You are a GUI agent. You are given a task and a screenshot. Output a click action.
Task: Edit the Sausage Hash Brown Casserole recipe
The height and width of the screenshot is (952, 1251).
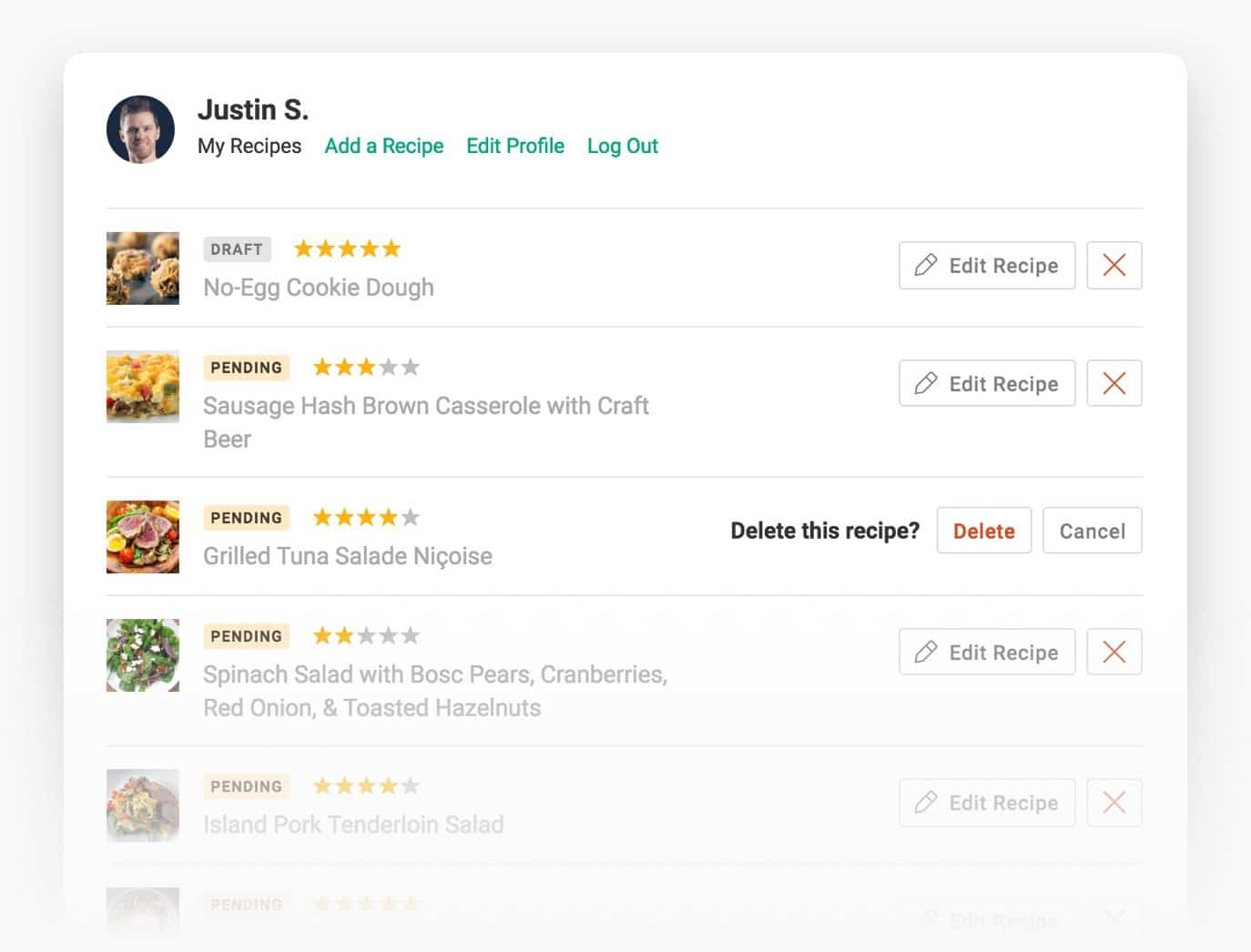[986, 383]
